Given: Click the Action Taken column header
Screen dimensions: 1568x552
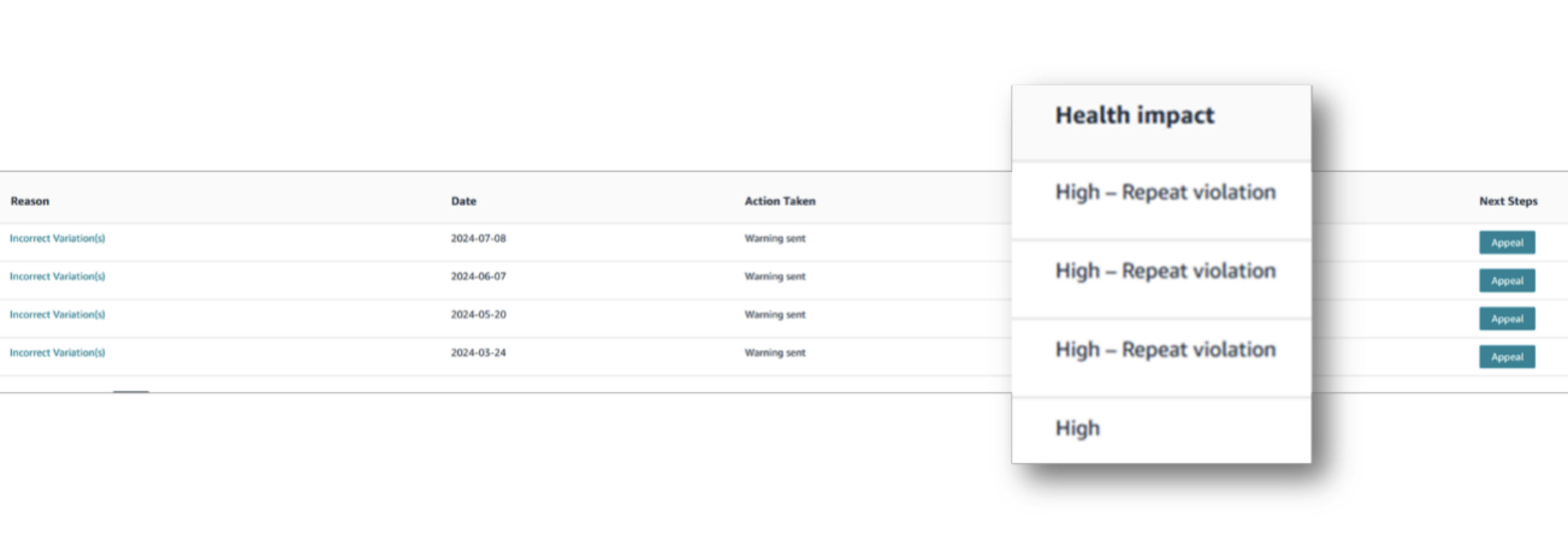Looking at the screenshot, I should tap(780, 201).
